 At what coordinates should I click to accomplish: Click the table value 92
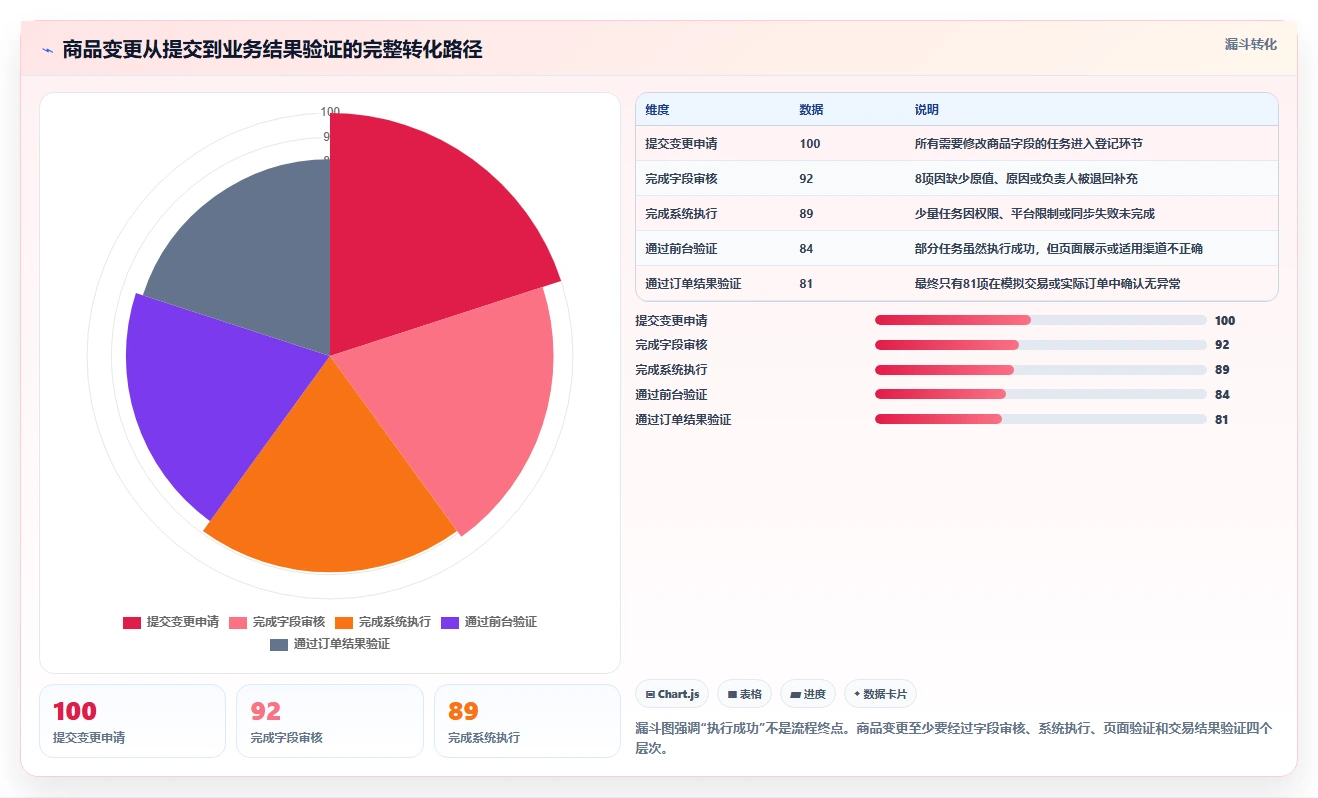tap(806, 179)
